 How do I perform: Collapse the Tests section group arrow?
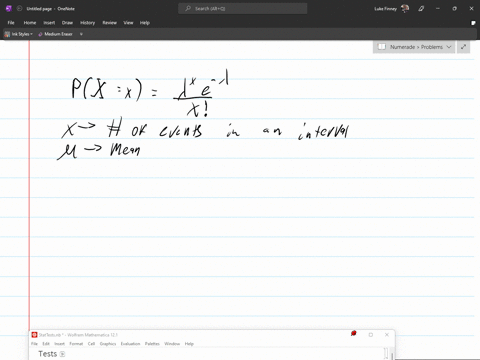pos(62,354)
